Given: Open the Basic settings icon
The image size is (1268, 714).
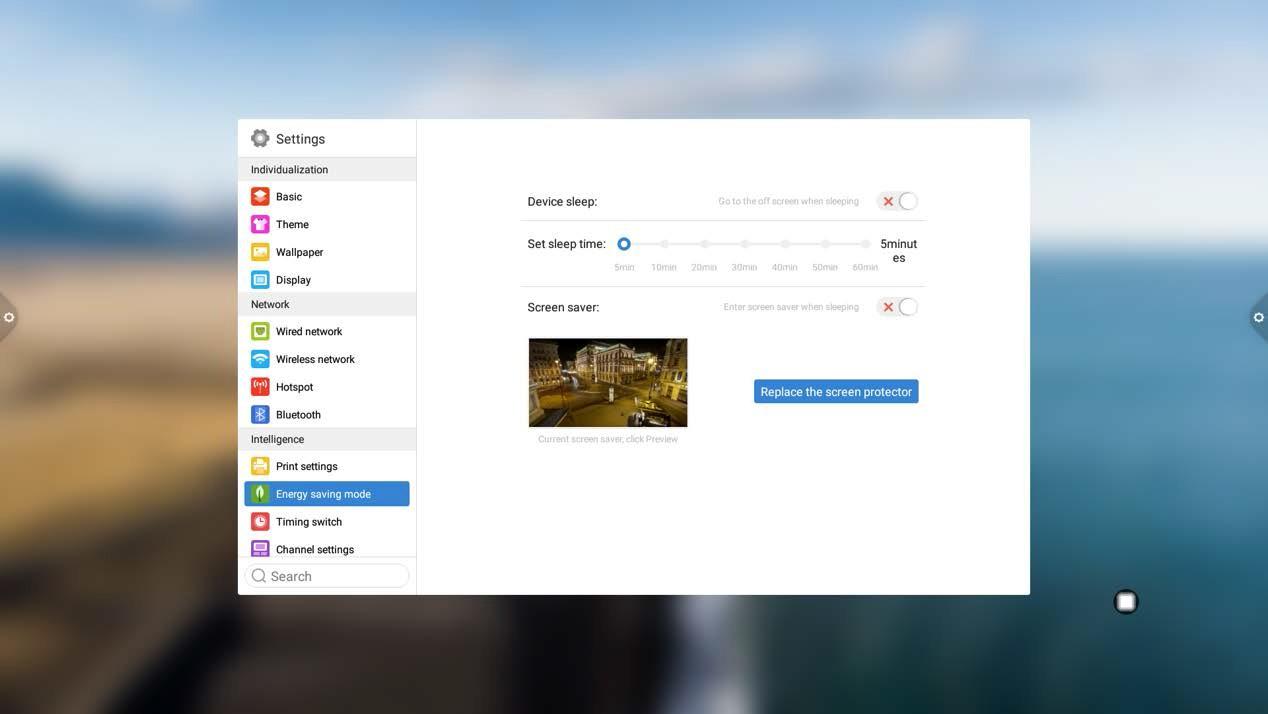Looking at the screenshot, I should 260,197.
